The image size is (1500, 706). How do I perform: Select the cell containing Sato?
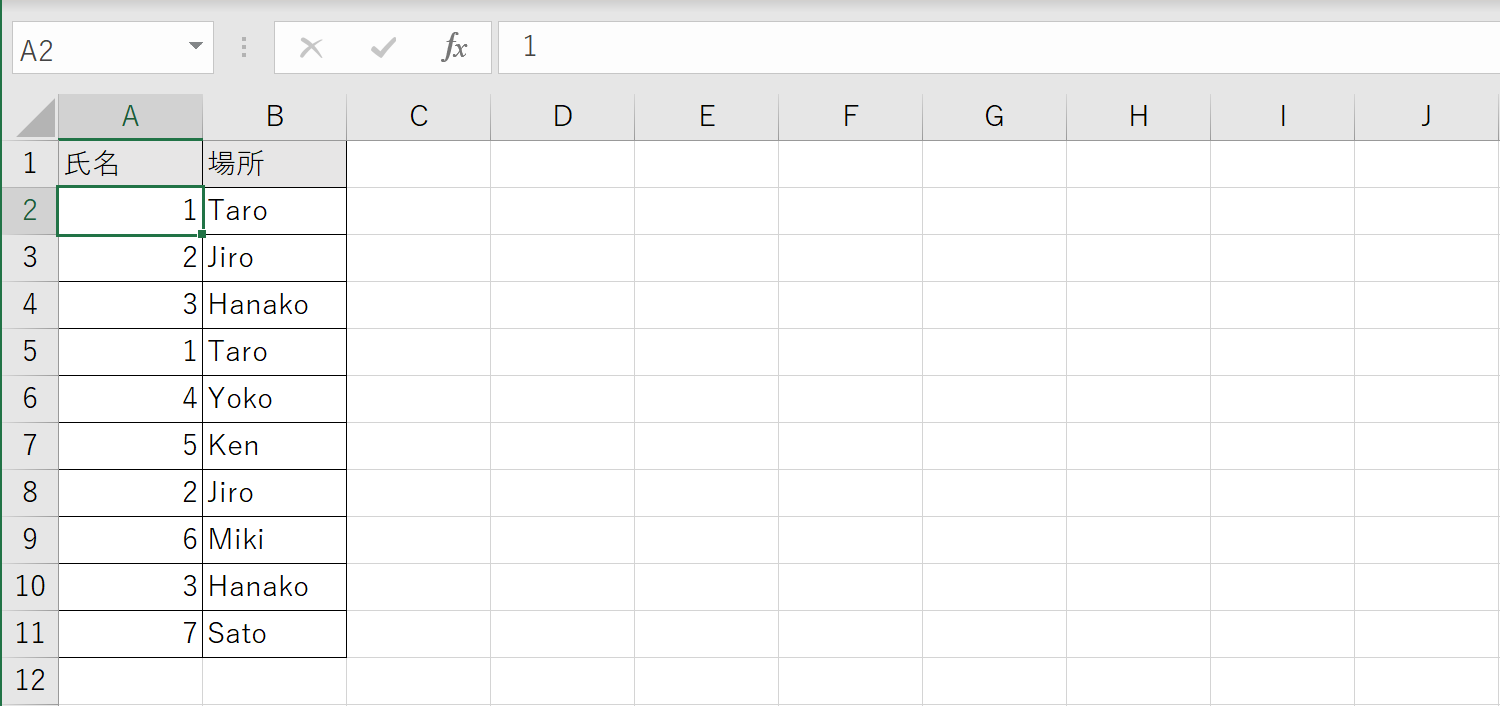(275, 634)
